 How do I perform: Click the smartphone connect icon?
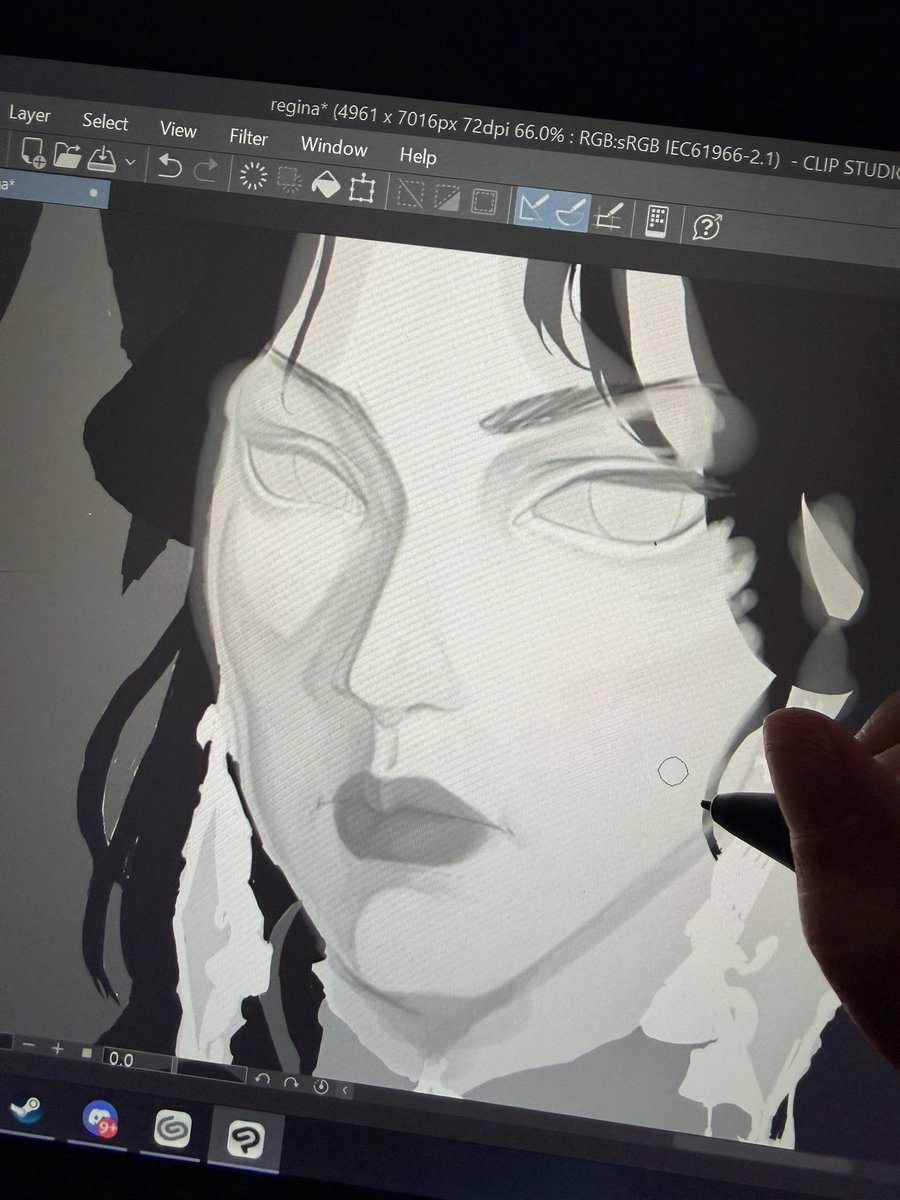tap(656, 220)
